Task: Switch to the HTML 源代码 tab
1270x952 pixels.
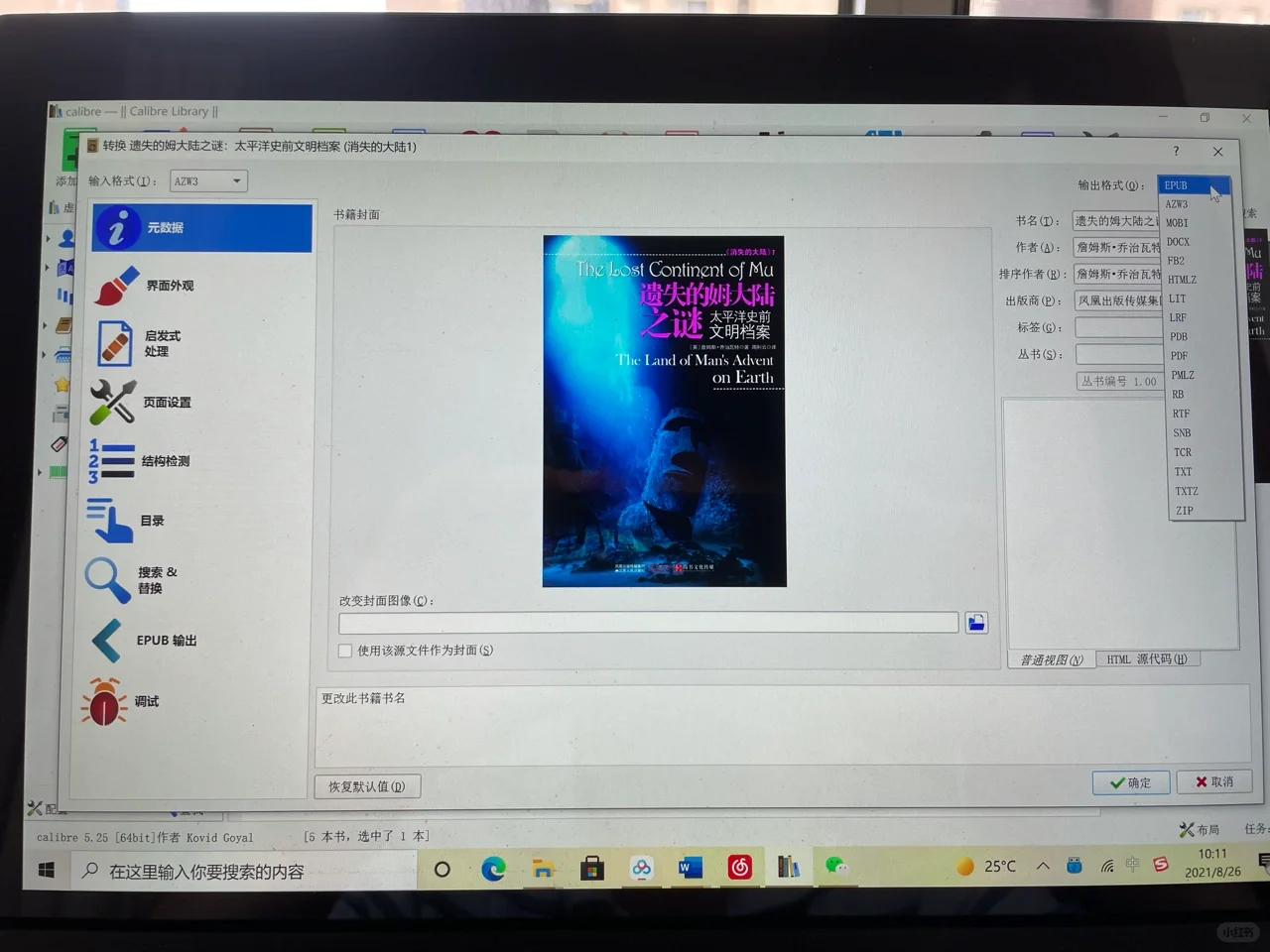Action: pyautogui.click(x=1147, y=658)
